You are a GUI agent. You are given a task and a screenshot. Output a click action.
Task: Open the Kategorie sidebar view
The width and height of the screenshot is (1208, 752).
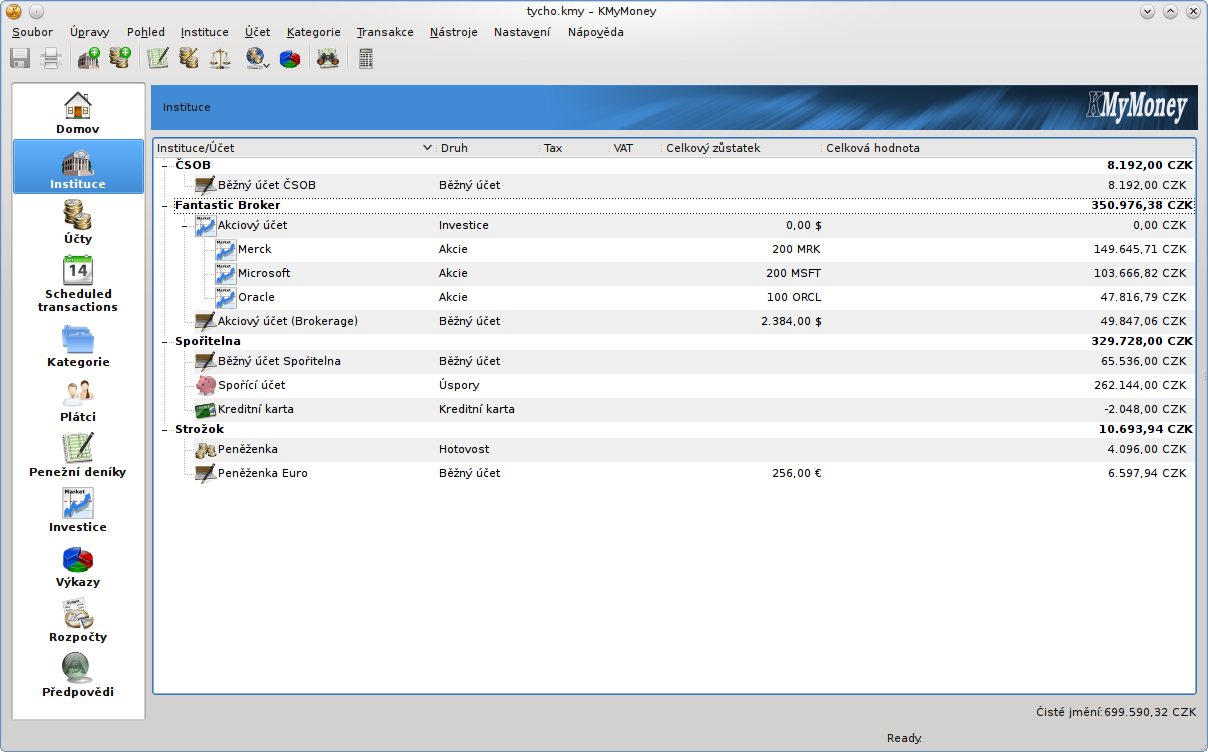coord(78,345)
